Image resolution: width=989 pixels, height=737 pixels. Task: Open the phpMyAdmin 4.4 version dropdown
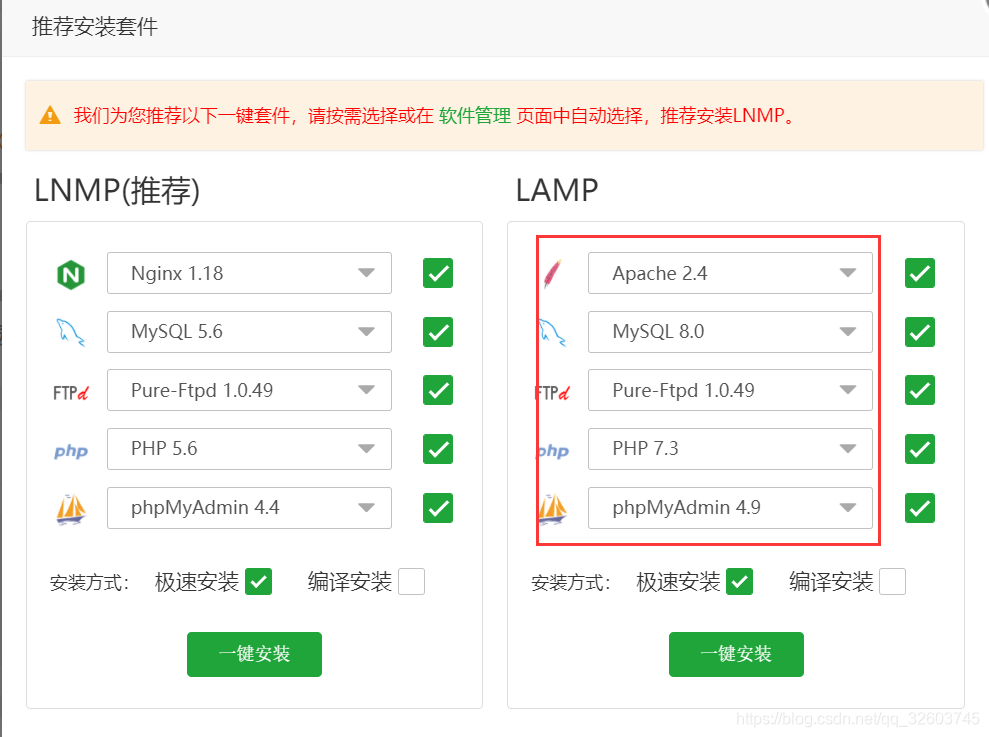(249, 508)
